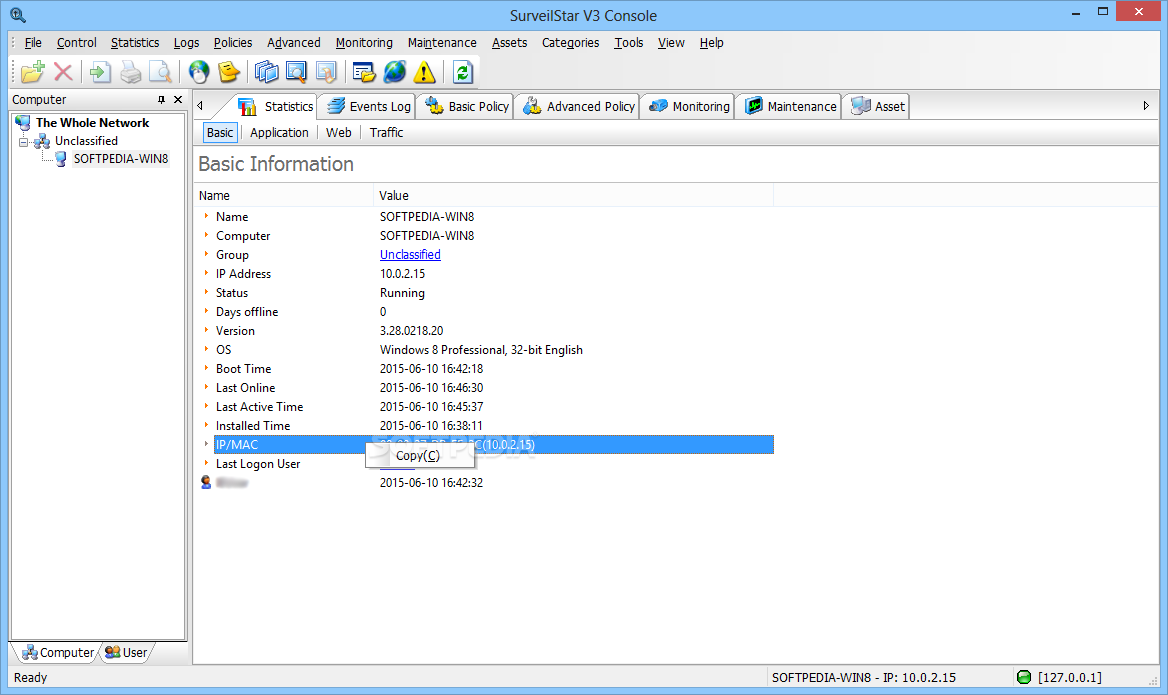
Task: Click the green connection status indicator icon
Action: pos(1024,677)
